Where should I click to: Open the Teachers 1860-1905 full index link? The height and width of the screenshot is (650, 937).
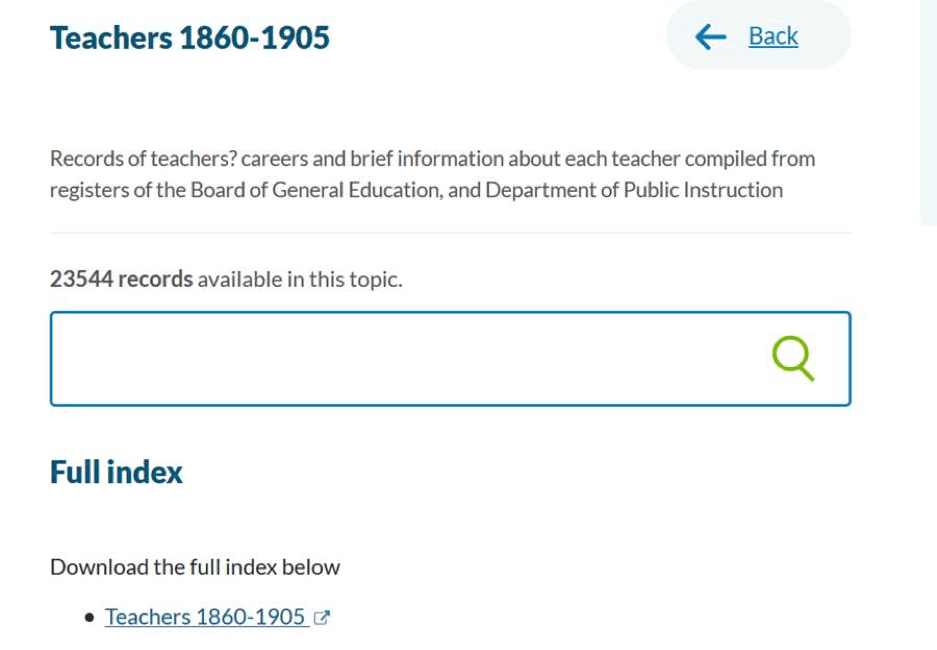[x=205, y=617]
